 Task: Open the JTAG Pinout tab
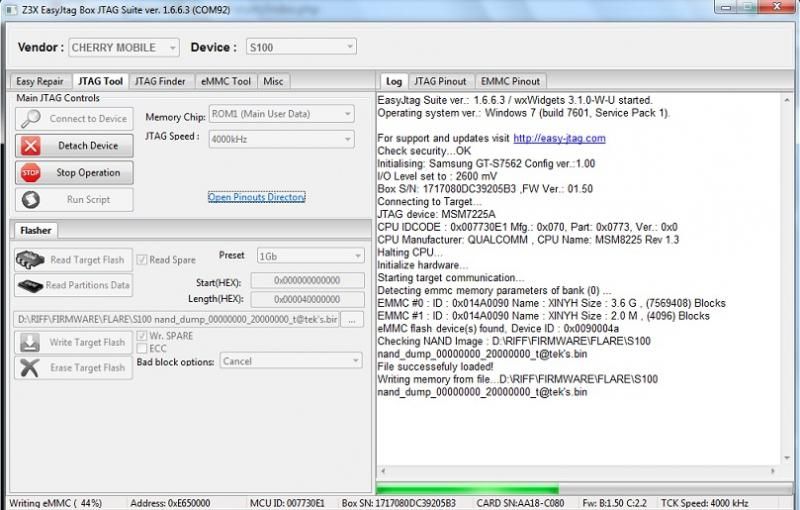tap(439, 81)
